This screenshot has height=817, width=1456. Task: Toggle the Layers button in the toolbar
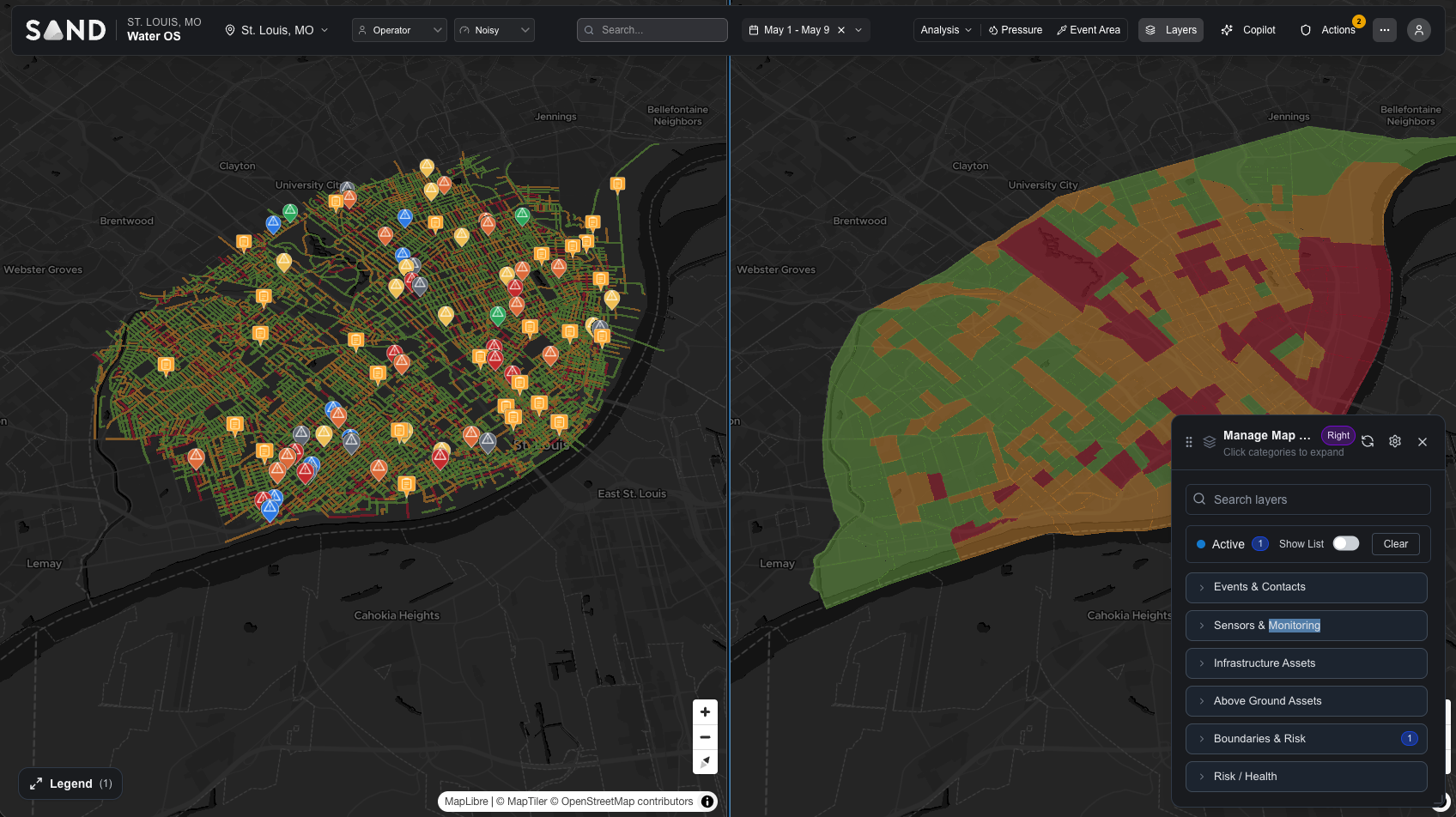pyautogui.click(x=1171, y=30)
